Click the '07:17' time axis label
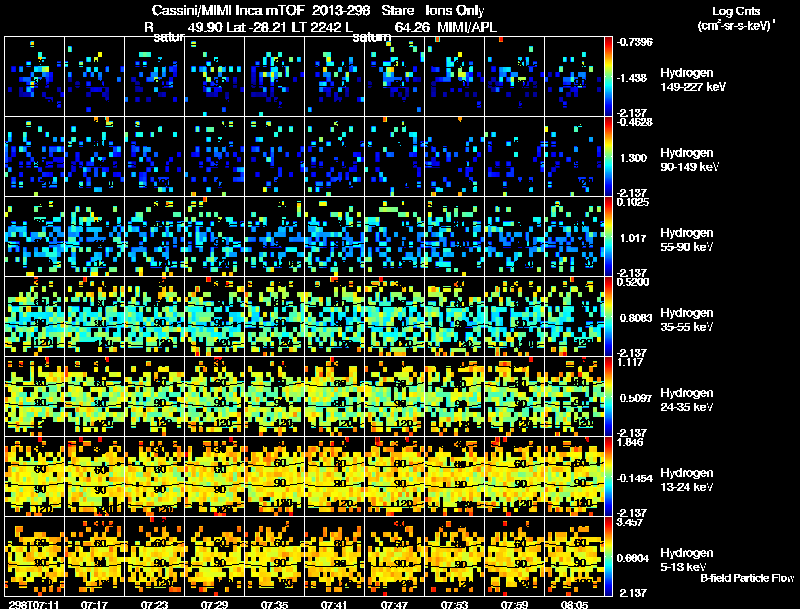Image resolution: width=800 pixels, height=609 pixels. [94, 605]
